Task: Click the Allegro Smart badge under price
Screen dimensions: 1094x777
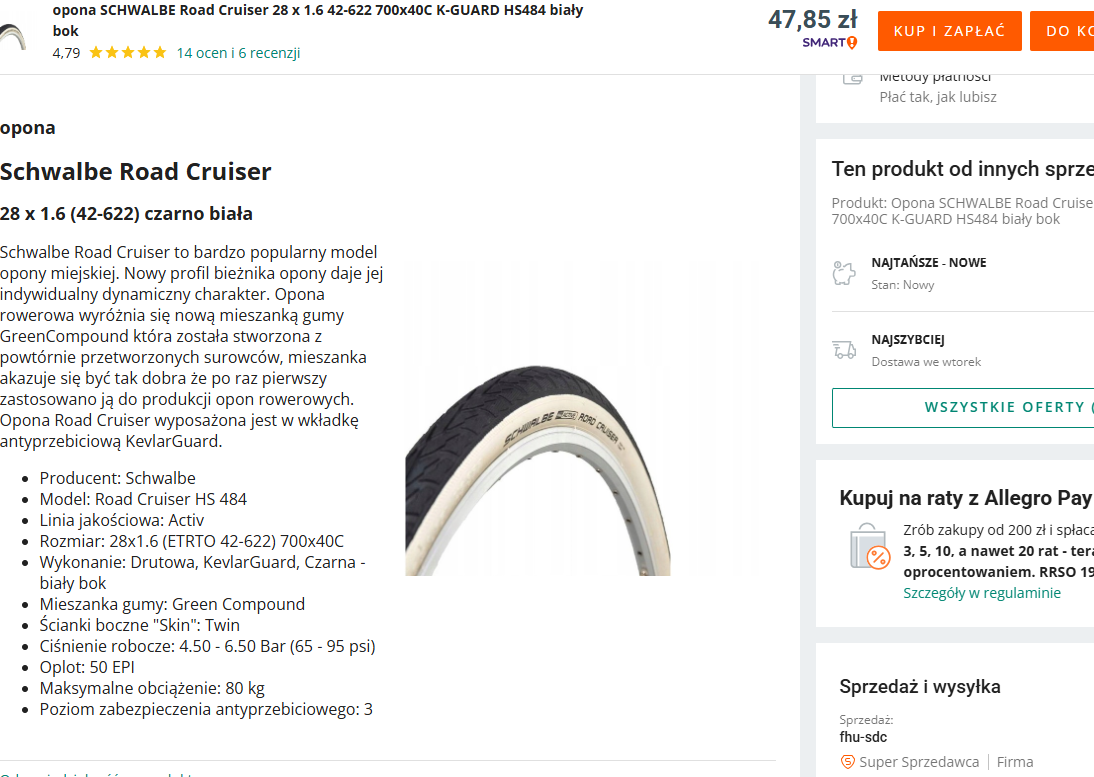Action: (x=829, y=42)
